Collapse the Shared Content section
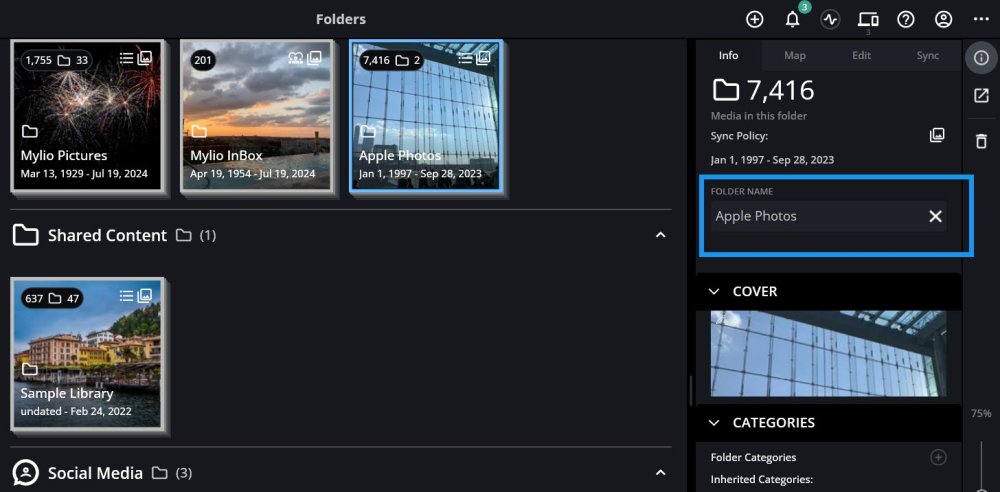The width and height of the screenshot is (1000, 492). [661, 235]
